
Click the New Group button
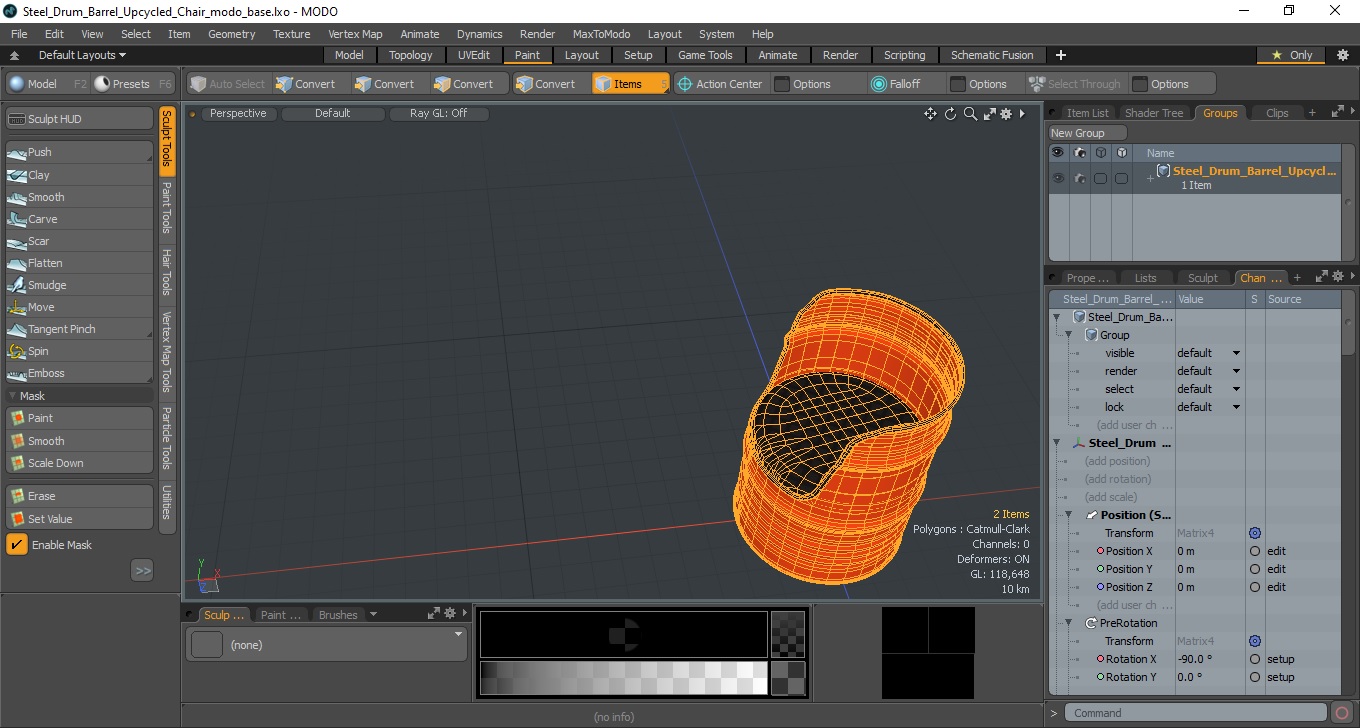(x=1087, y=133)
